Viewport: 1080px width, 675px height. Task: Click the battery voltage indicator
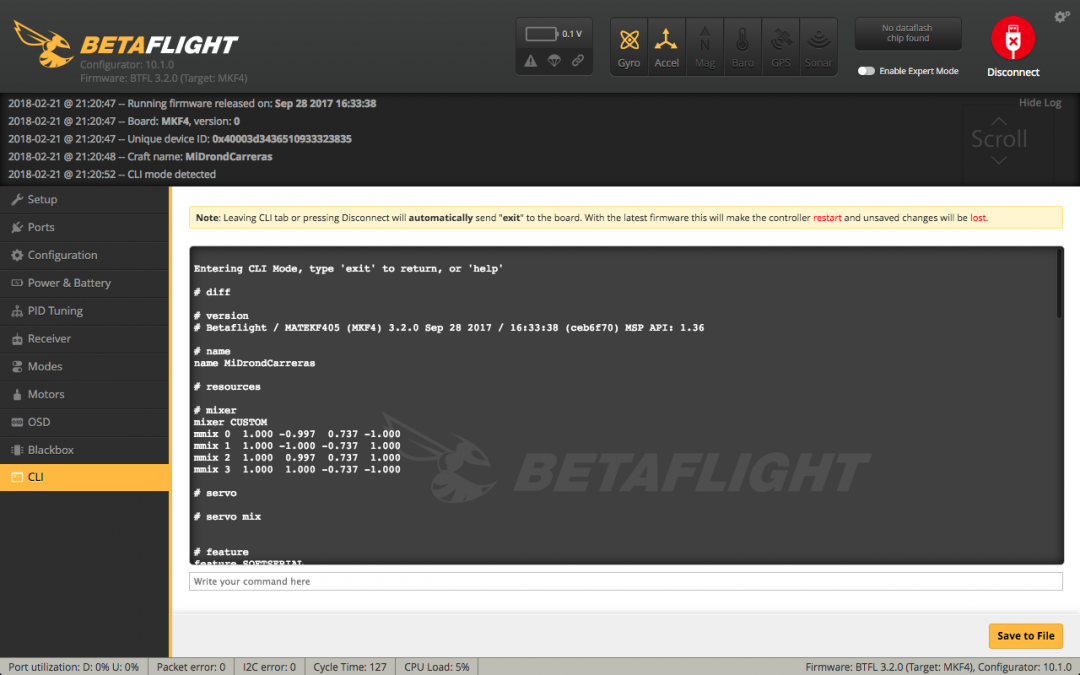(x=553, y=32)
